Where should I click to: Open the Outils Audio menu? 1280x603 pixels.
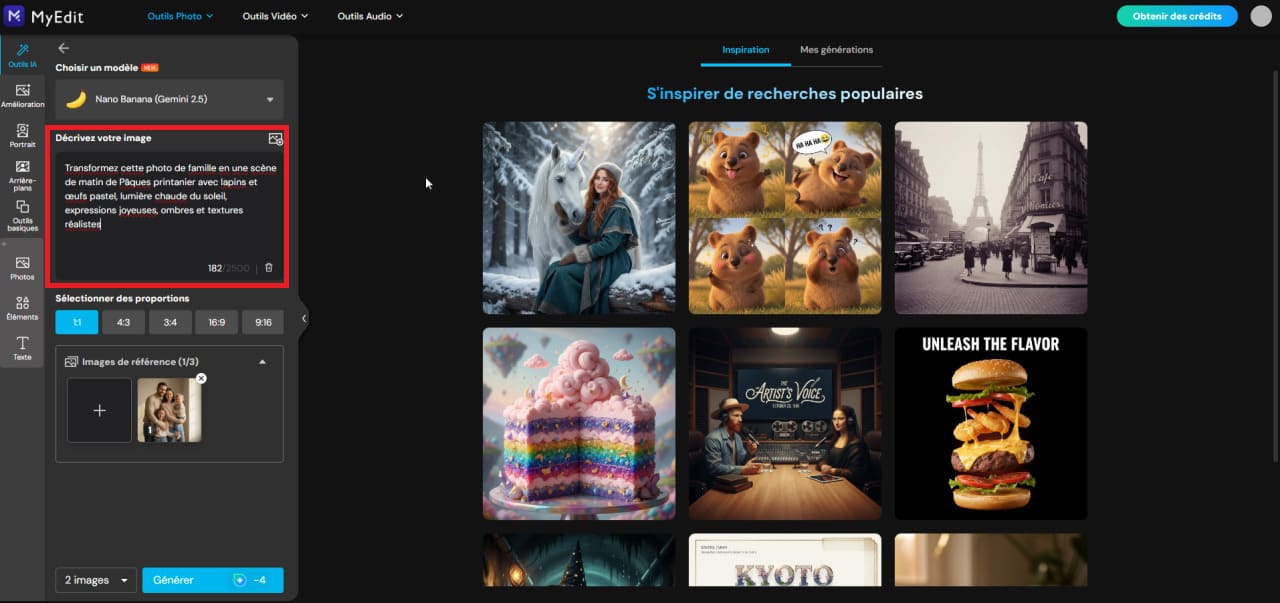pyautogui.click(x=370, y=16)
